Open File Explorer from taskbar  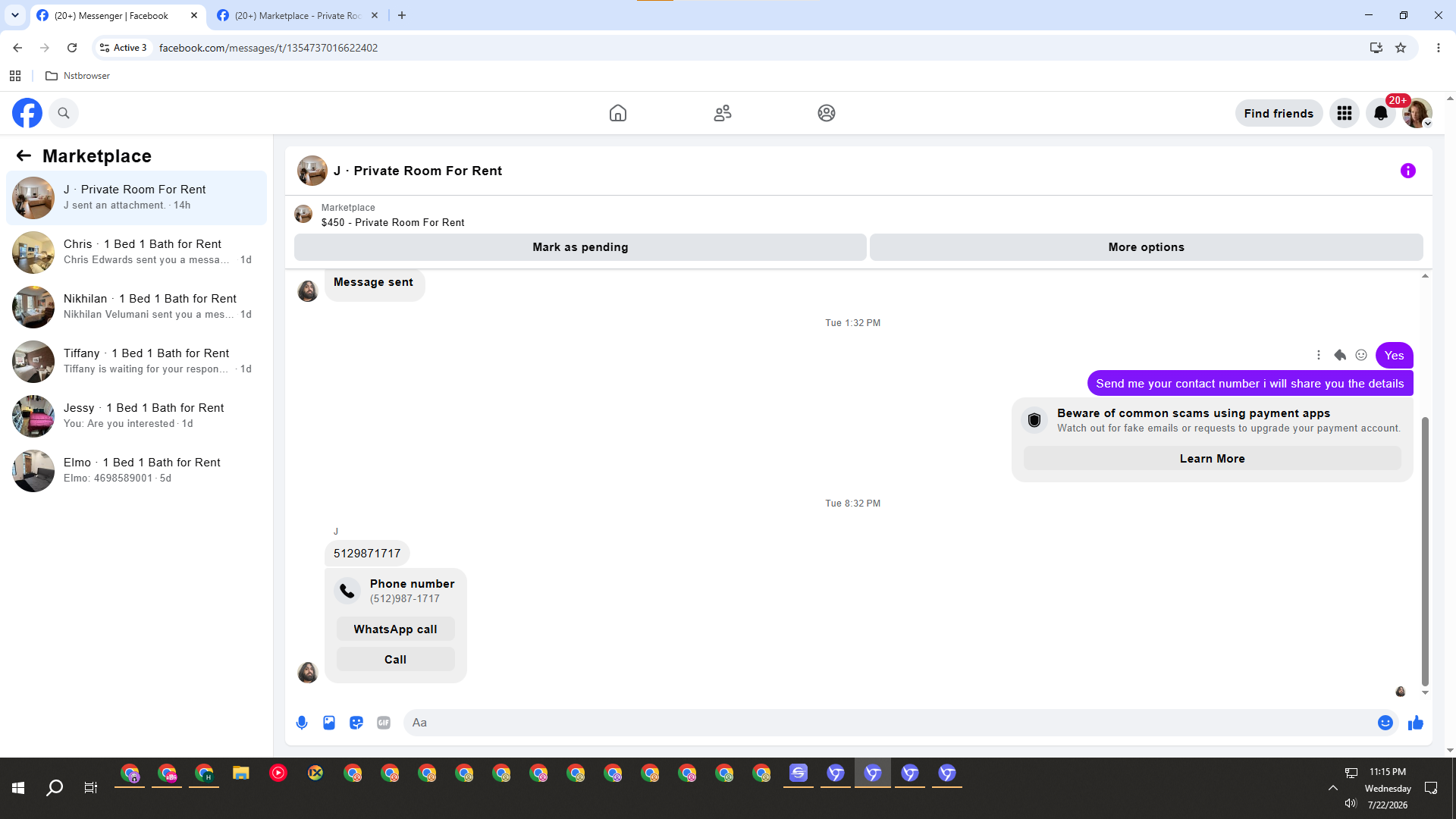[x=241, y=773]
